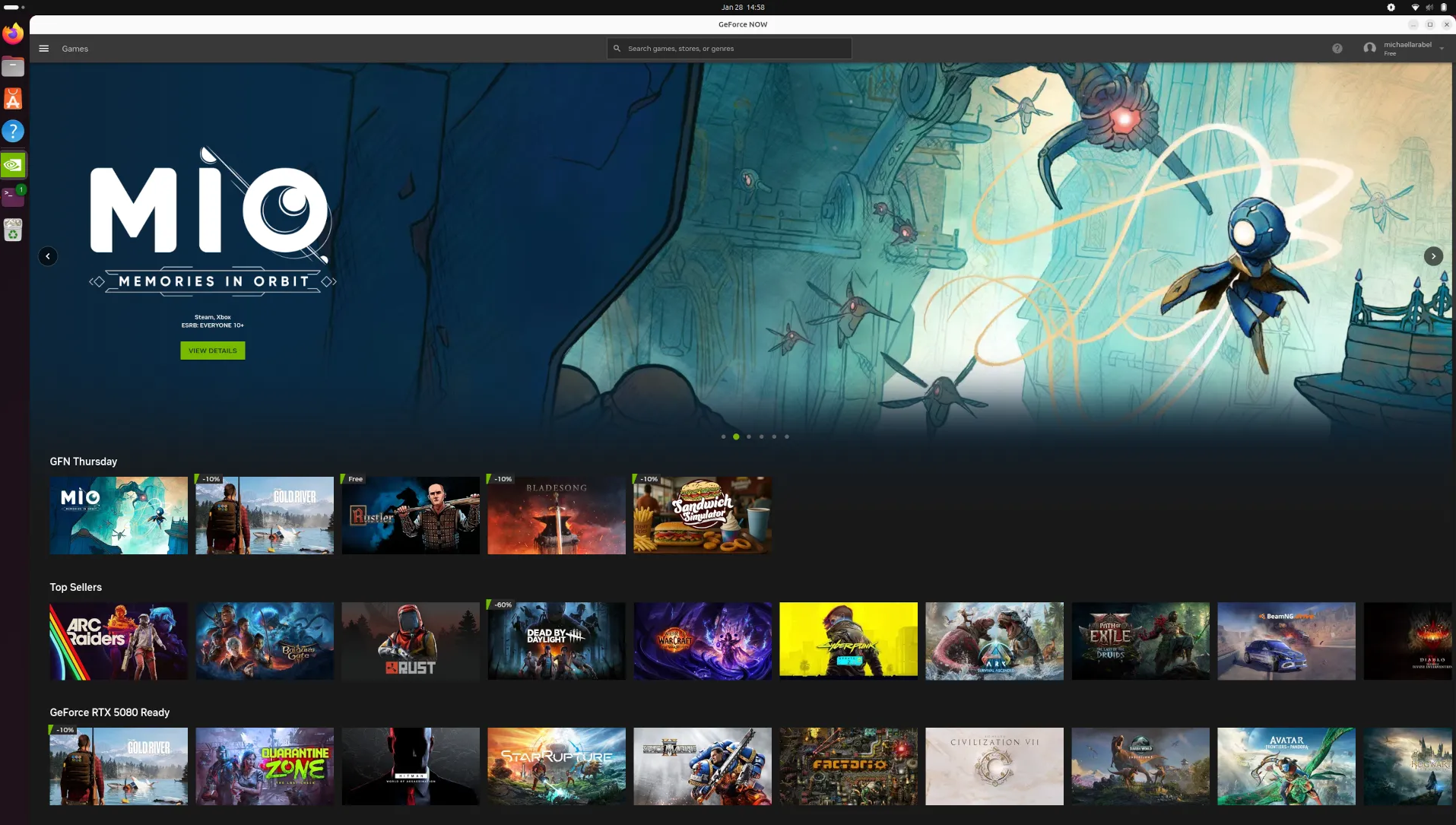Open the Avatar Frontiers of Pandora tile
Image resolution: width=1456 pixels, height=825 pixels.
[1286, 766]
